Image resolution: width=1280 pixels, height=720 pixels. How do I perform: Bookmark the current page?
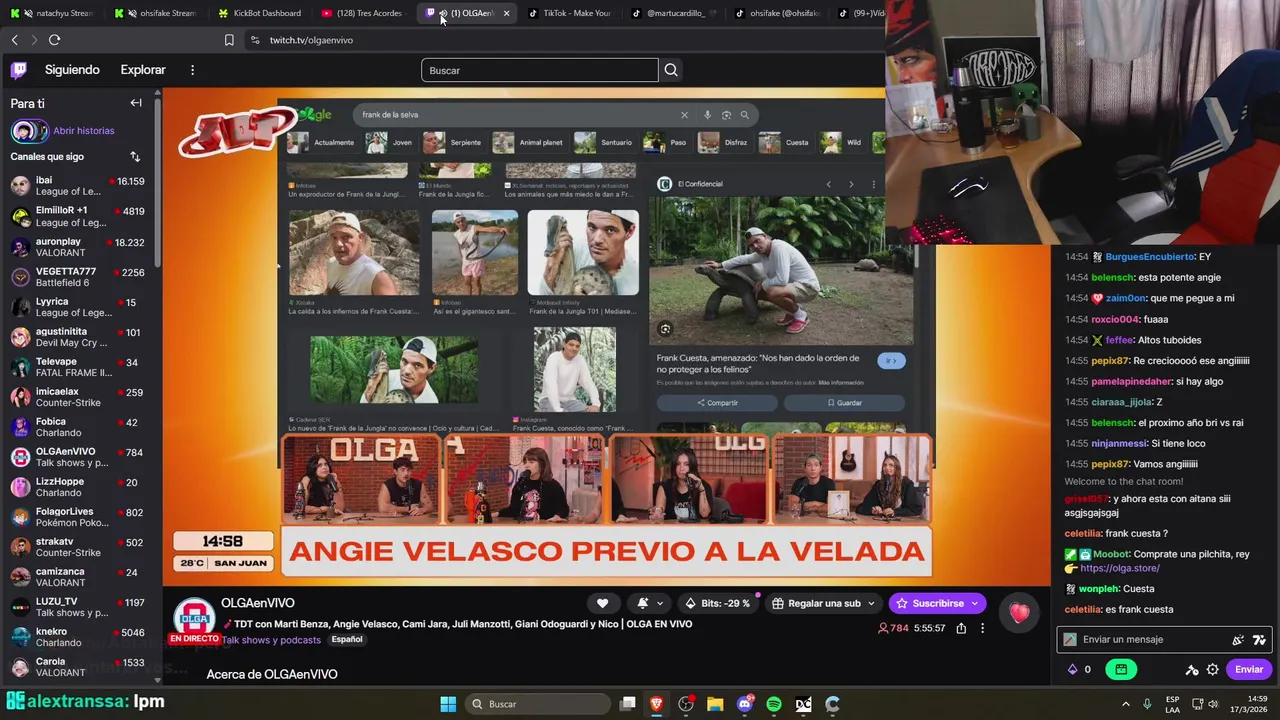[x=229, y=40]
